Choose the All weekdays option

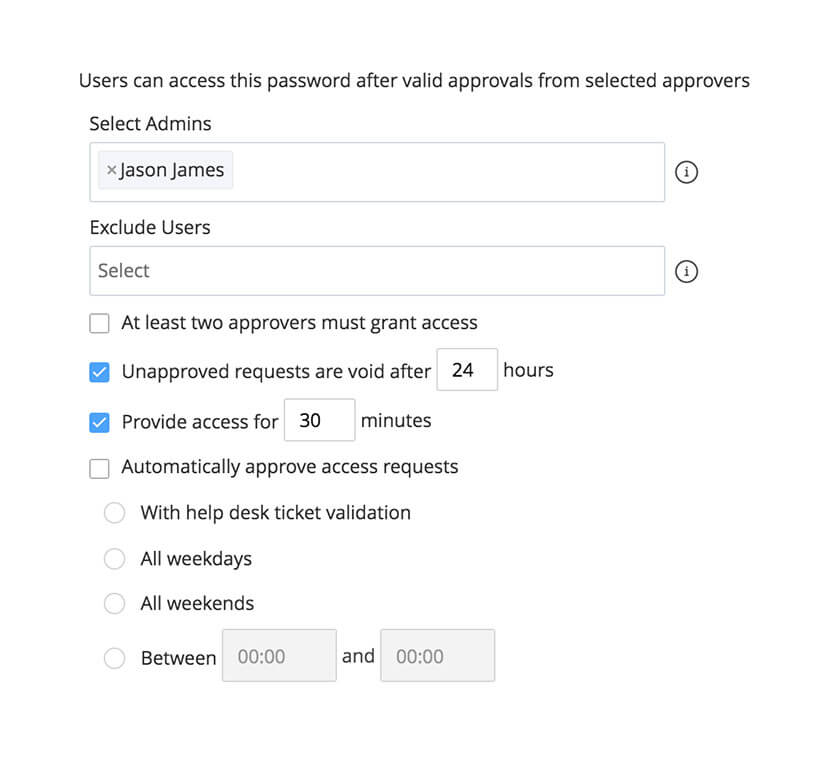click(114, 559)
